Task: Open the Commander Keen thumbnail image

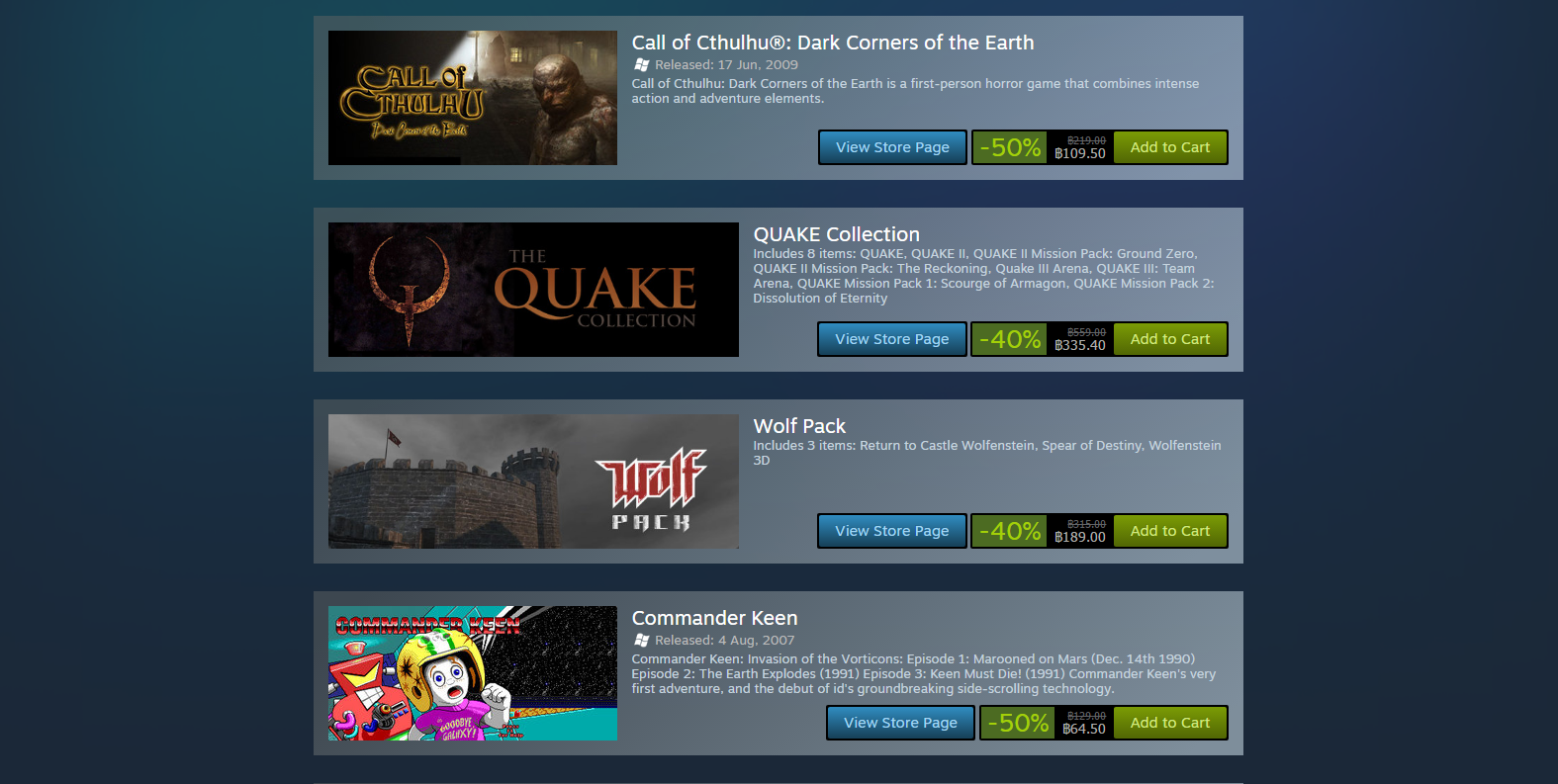Action: tap(473, 673)
